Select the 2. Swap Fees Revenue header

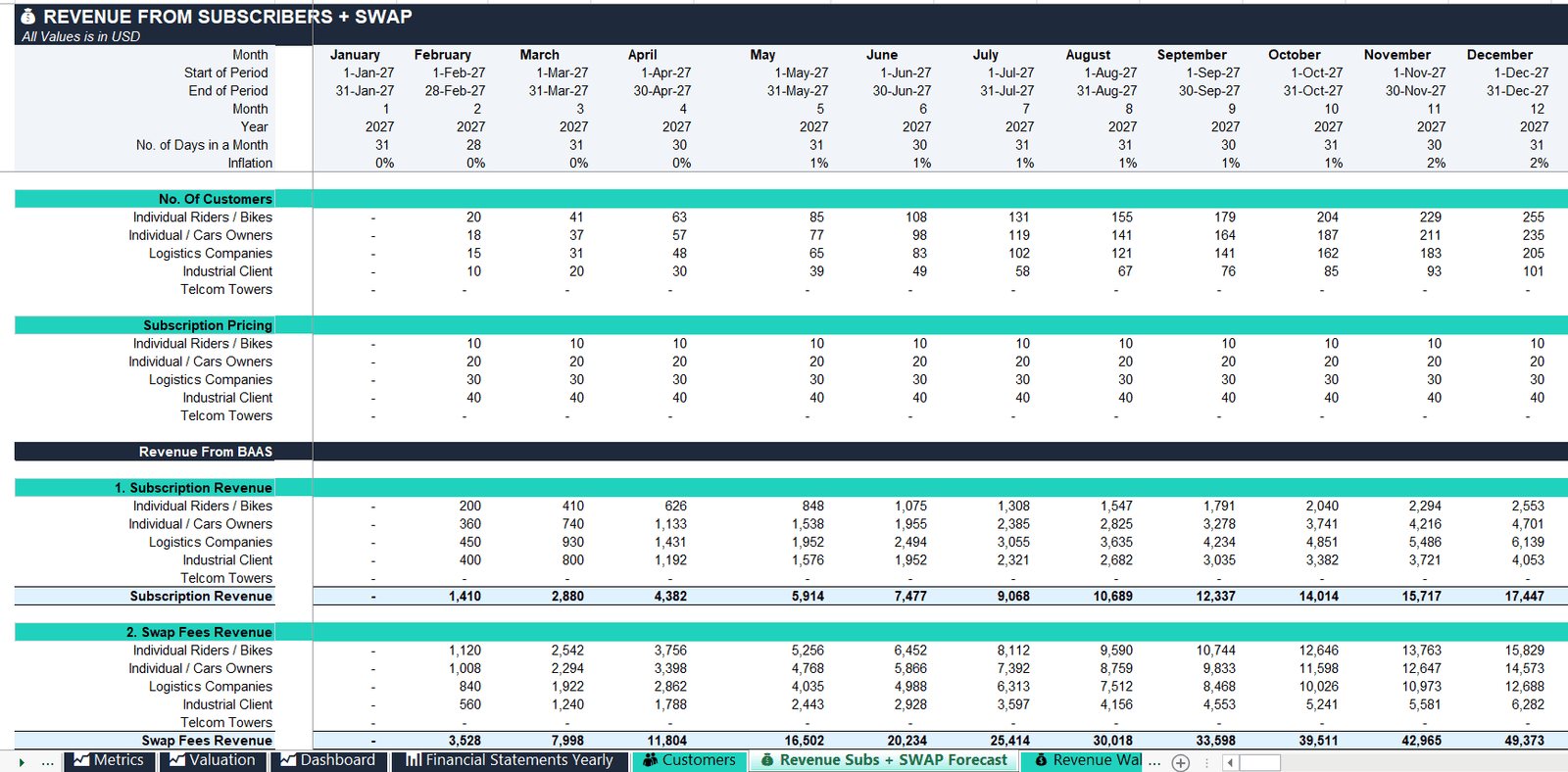pyautogui.click(x=199, y=632)
